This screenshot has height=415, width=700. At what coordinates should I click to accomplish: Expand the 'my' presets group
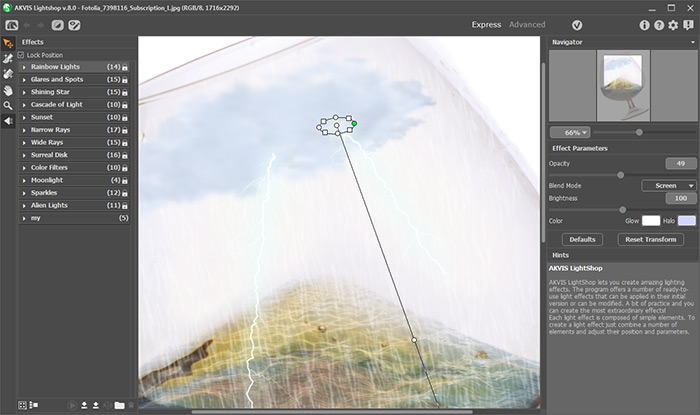(x=24, y=218)
